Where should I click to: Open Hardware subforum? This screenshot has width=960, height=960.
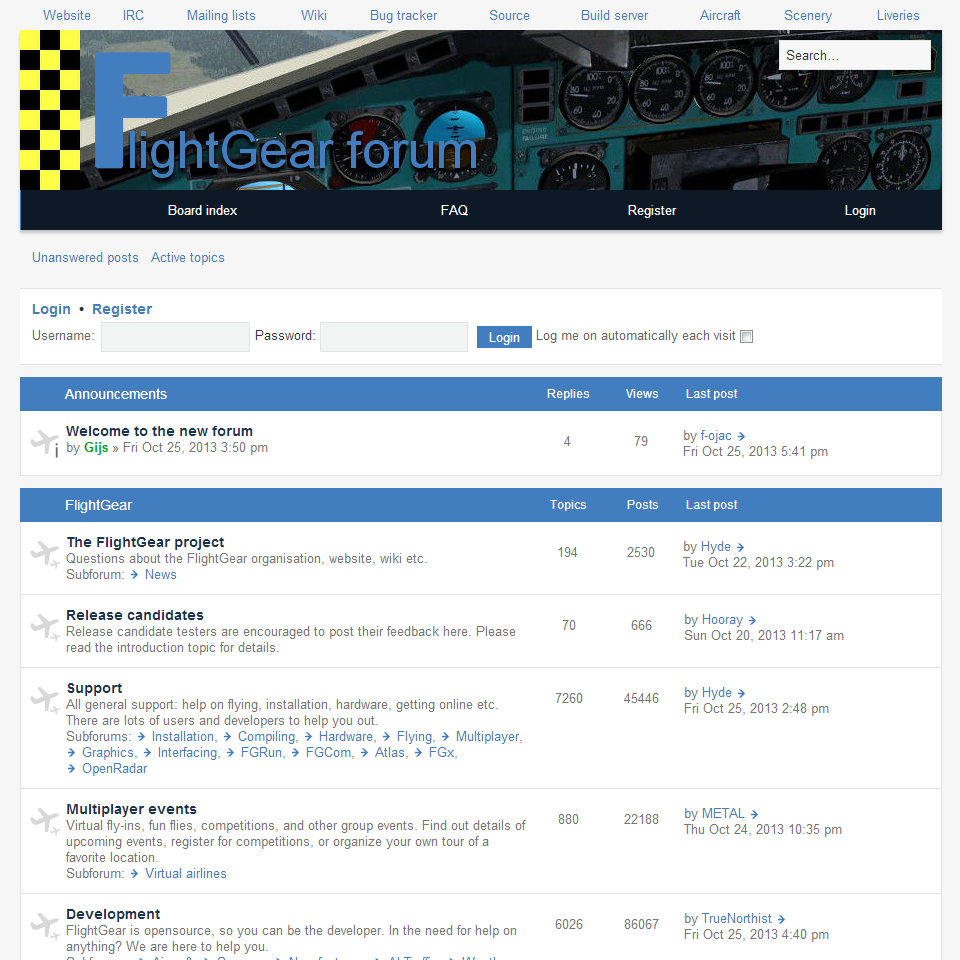coord(346,737)
